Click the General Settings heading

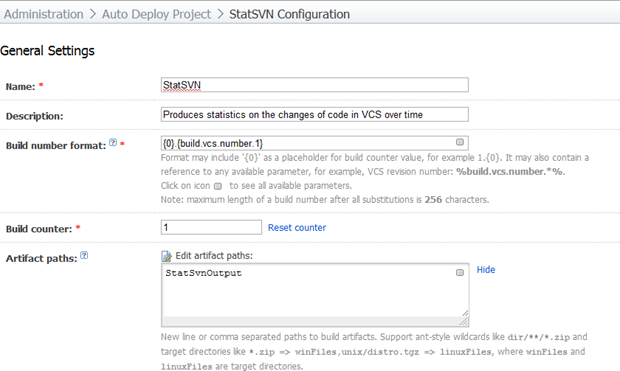47,51
